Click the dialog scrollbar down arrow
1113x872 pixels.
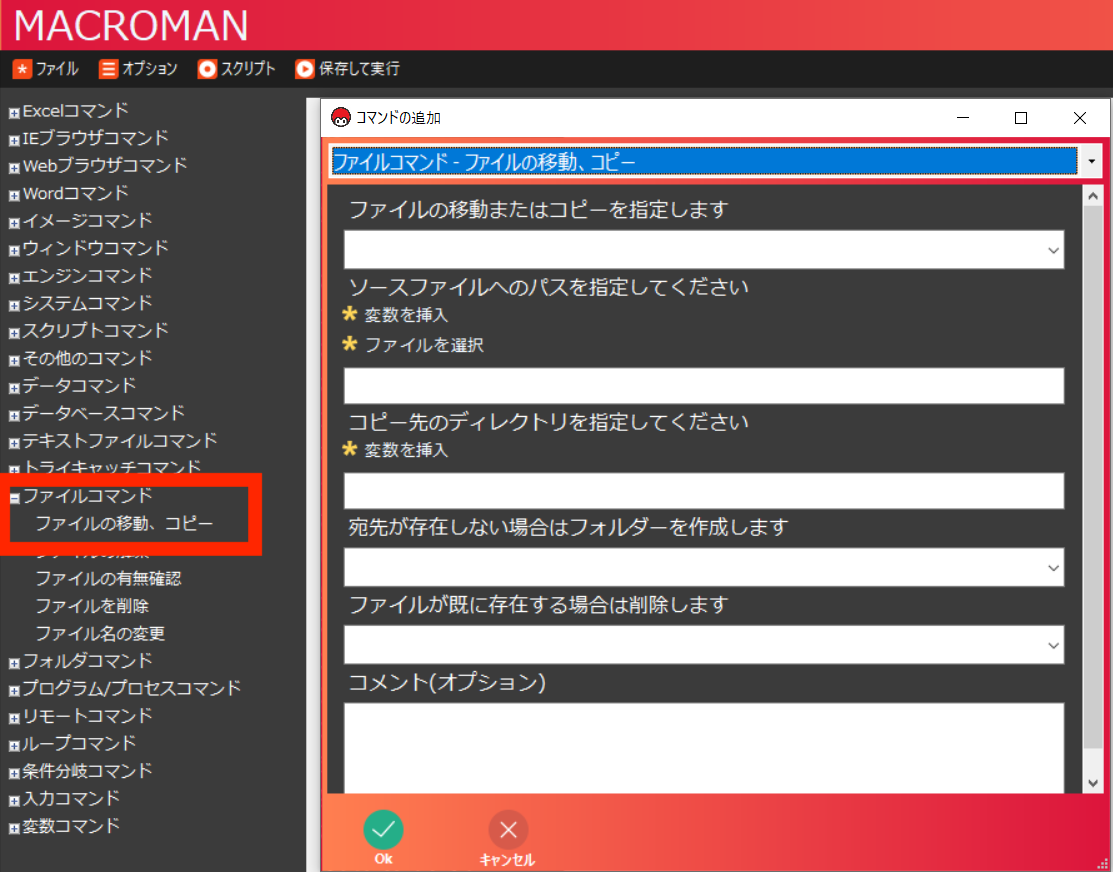(1094, 783)
